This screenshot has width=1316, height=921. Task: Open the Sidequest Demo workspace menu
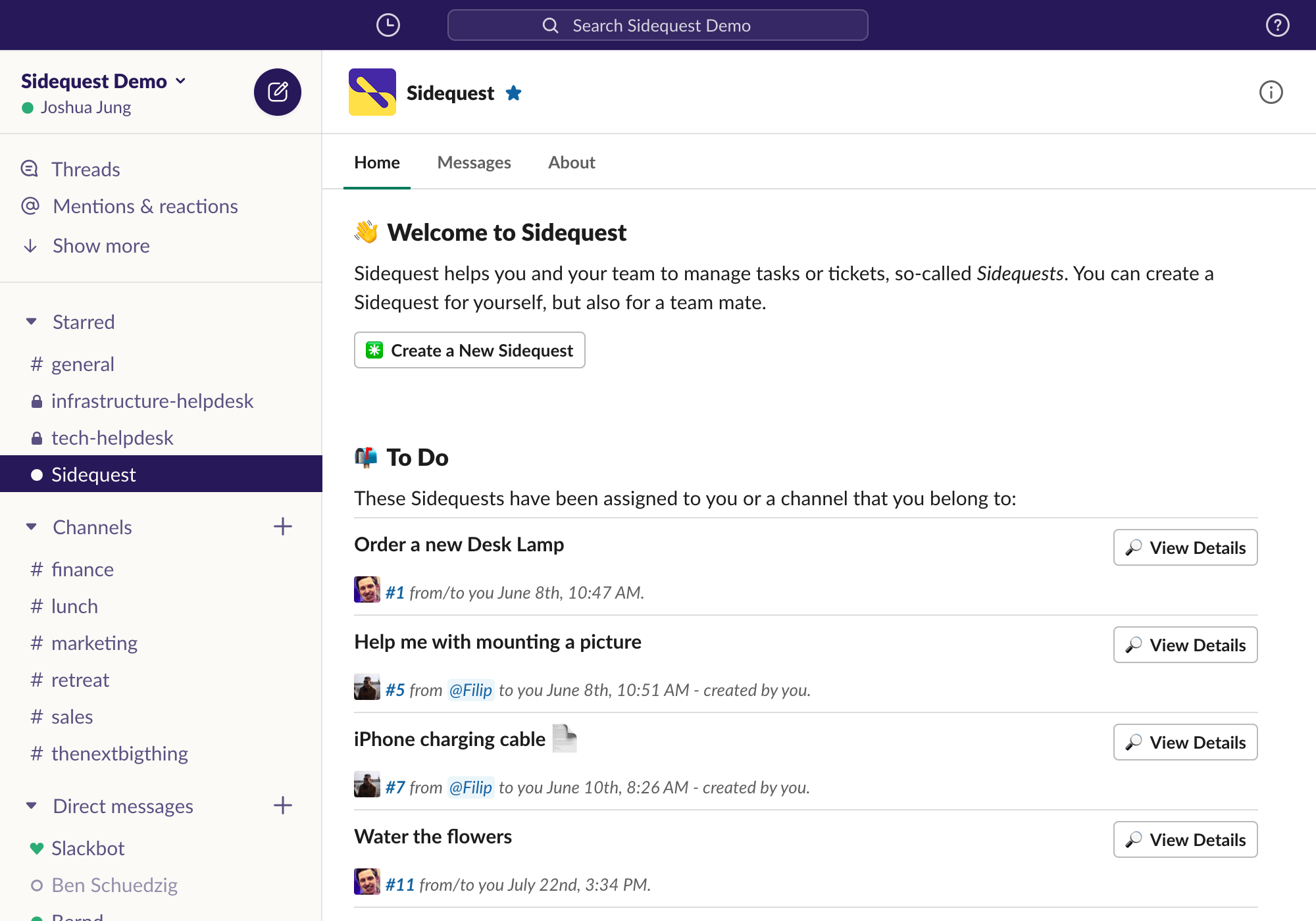tap(103, 81)
